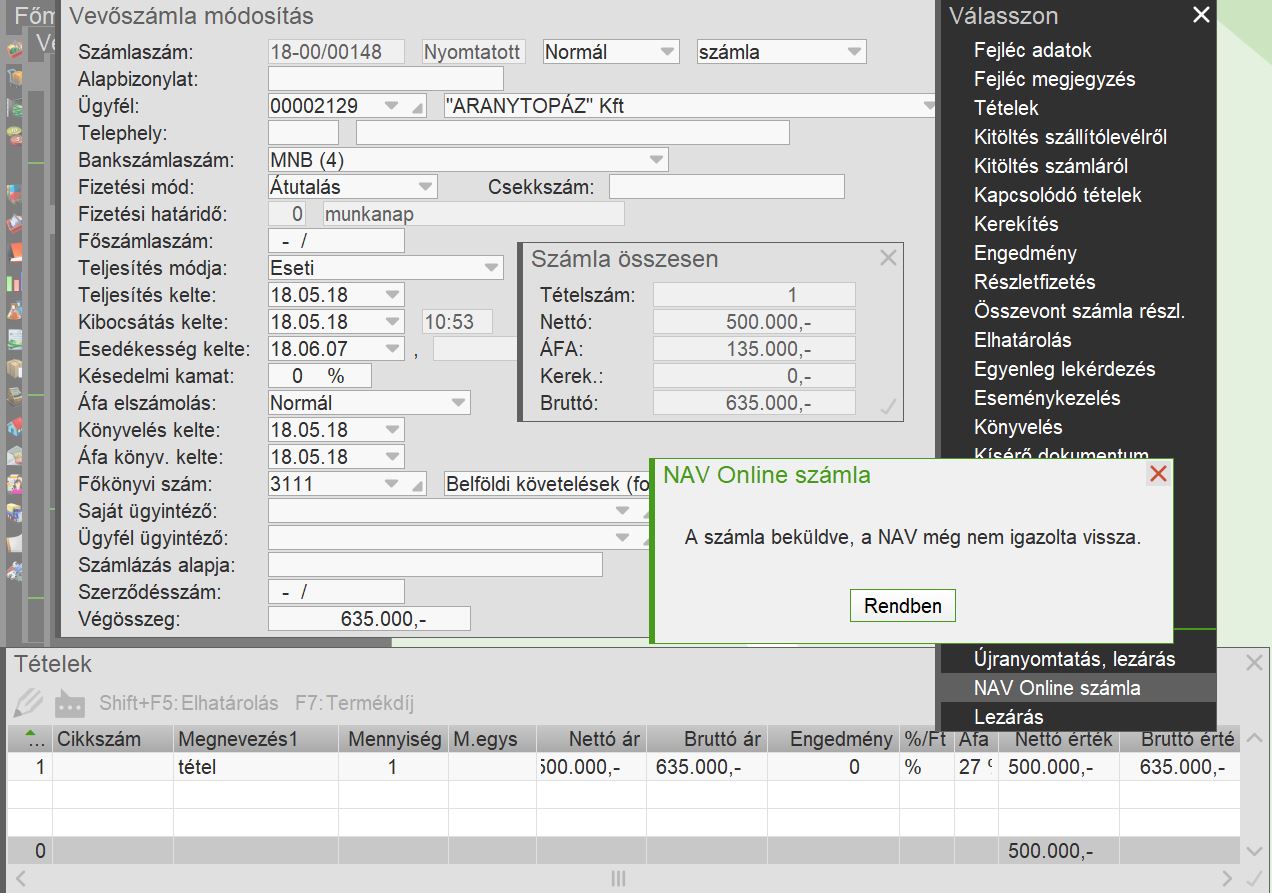Click the pencil edit icon in Tételek

[28, 702]
